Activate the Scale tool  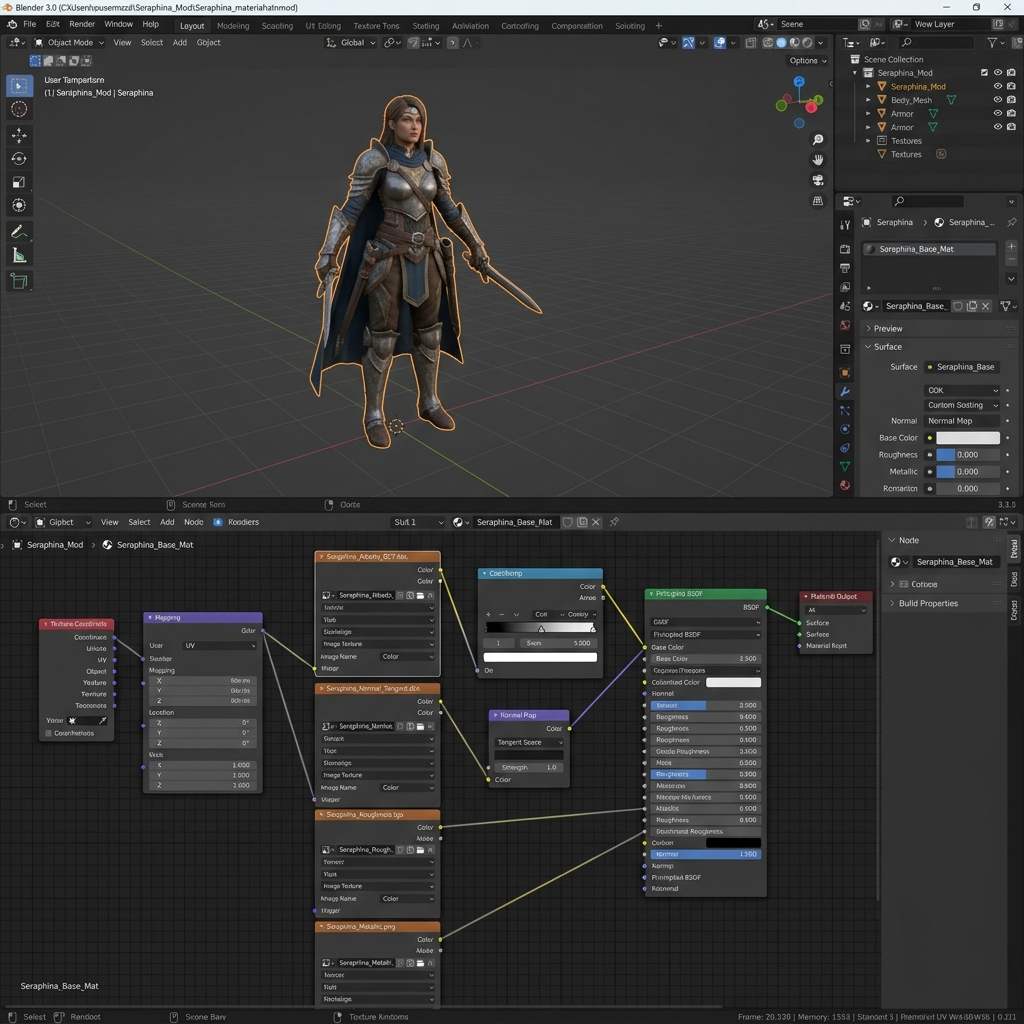pyautogui.click(x=19, y=182)
